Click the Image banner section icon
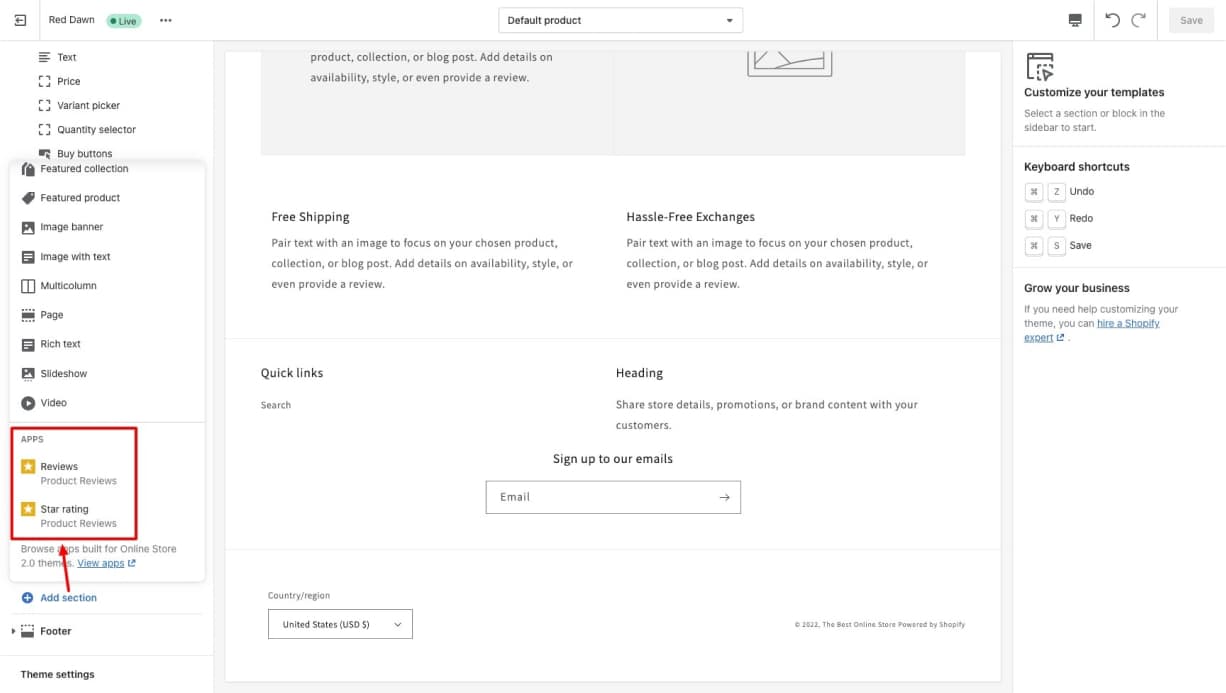This screenshot has height=693, width=1226. point(28,227)
